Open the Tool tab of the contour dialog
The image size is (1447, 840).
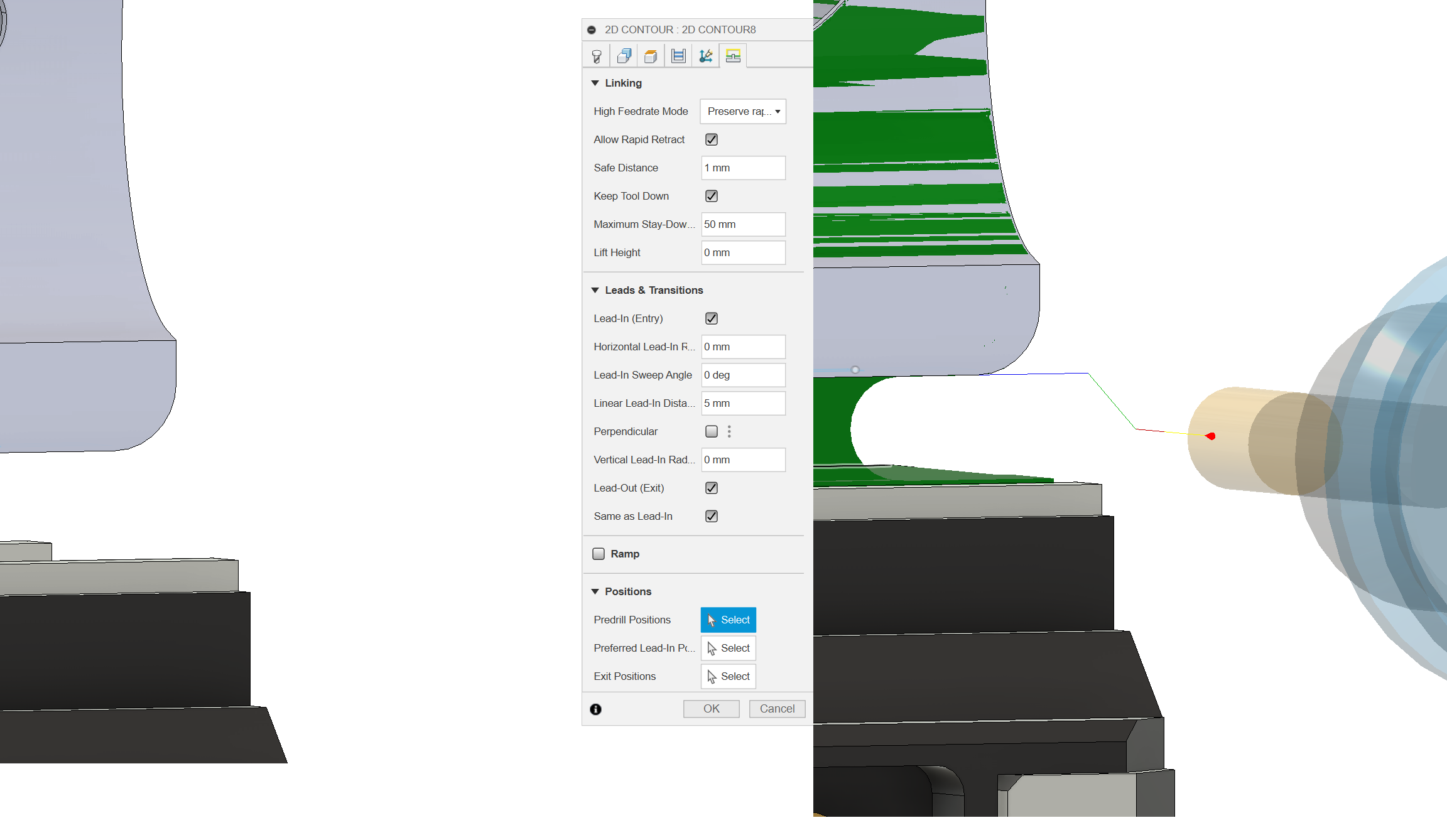pos(596,55)
